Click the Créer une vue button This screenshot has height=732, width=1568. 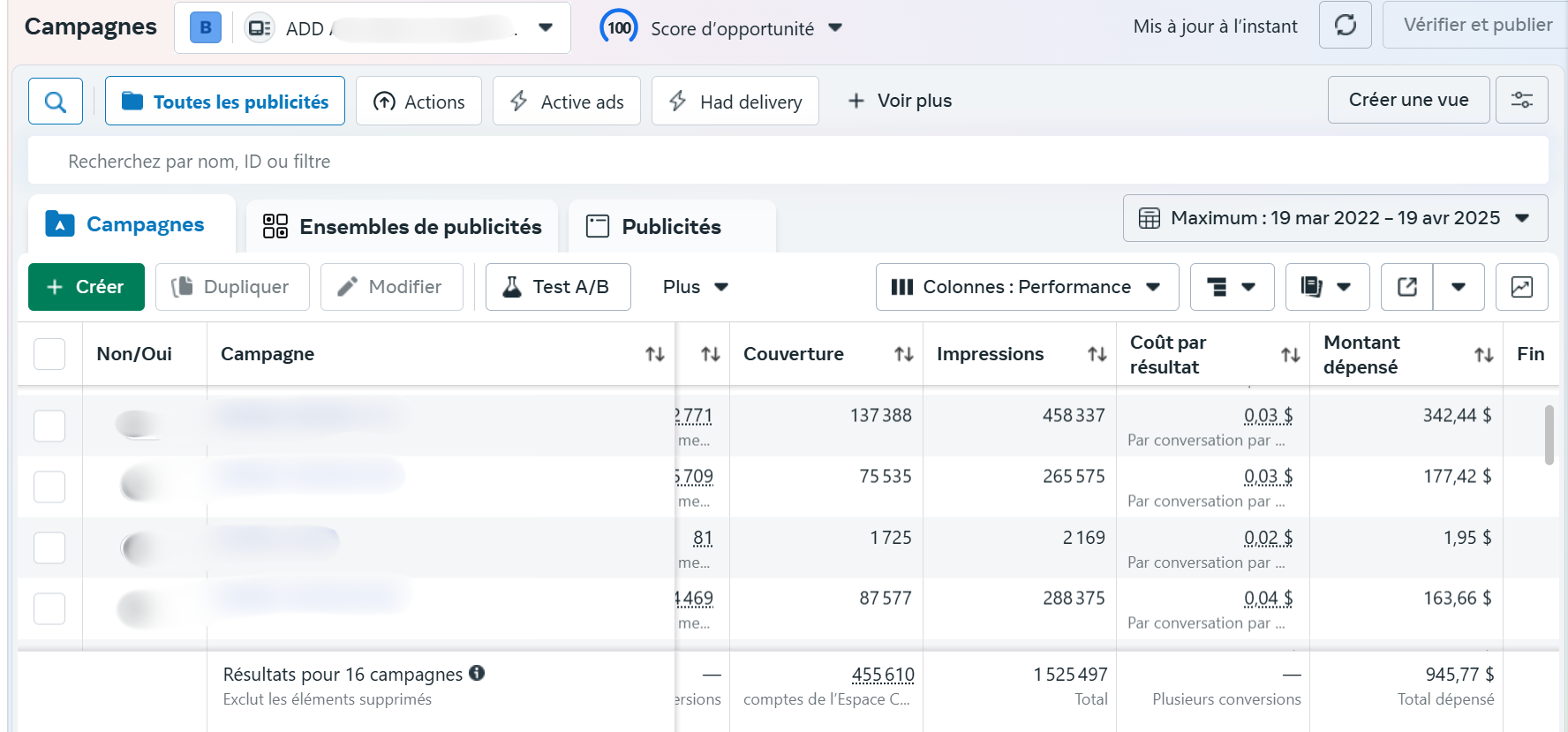click(x=1408, y=100)
